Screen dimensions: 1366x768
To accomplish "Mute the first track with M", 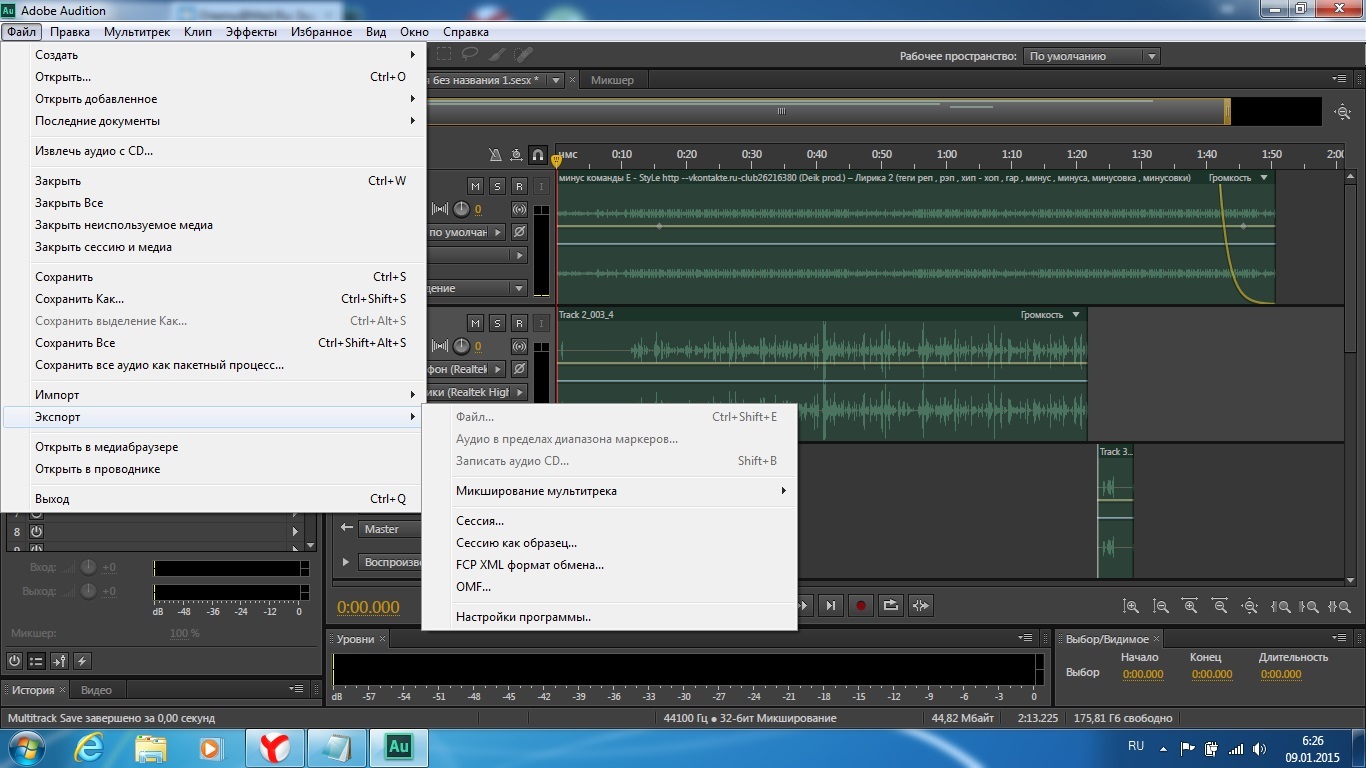I will click(475, 186).
